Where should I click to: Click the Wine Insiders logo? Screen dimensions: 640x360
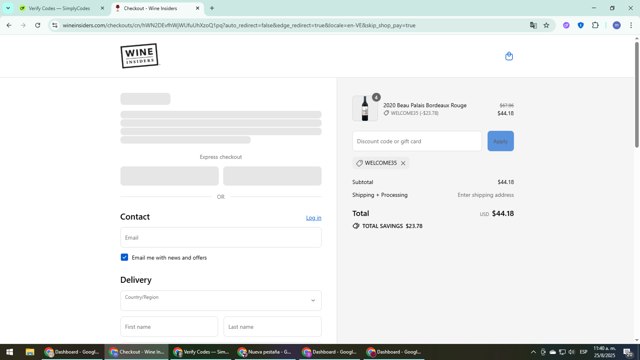[x=139, y=56]
